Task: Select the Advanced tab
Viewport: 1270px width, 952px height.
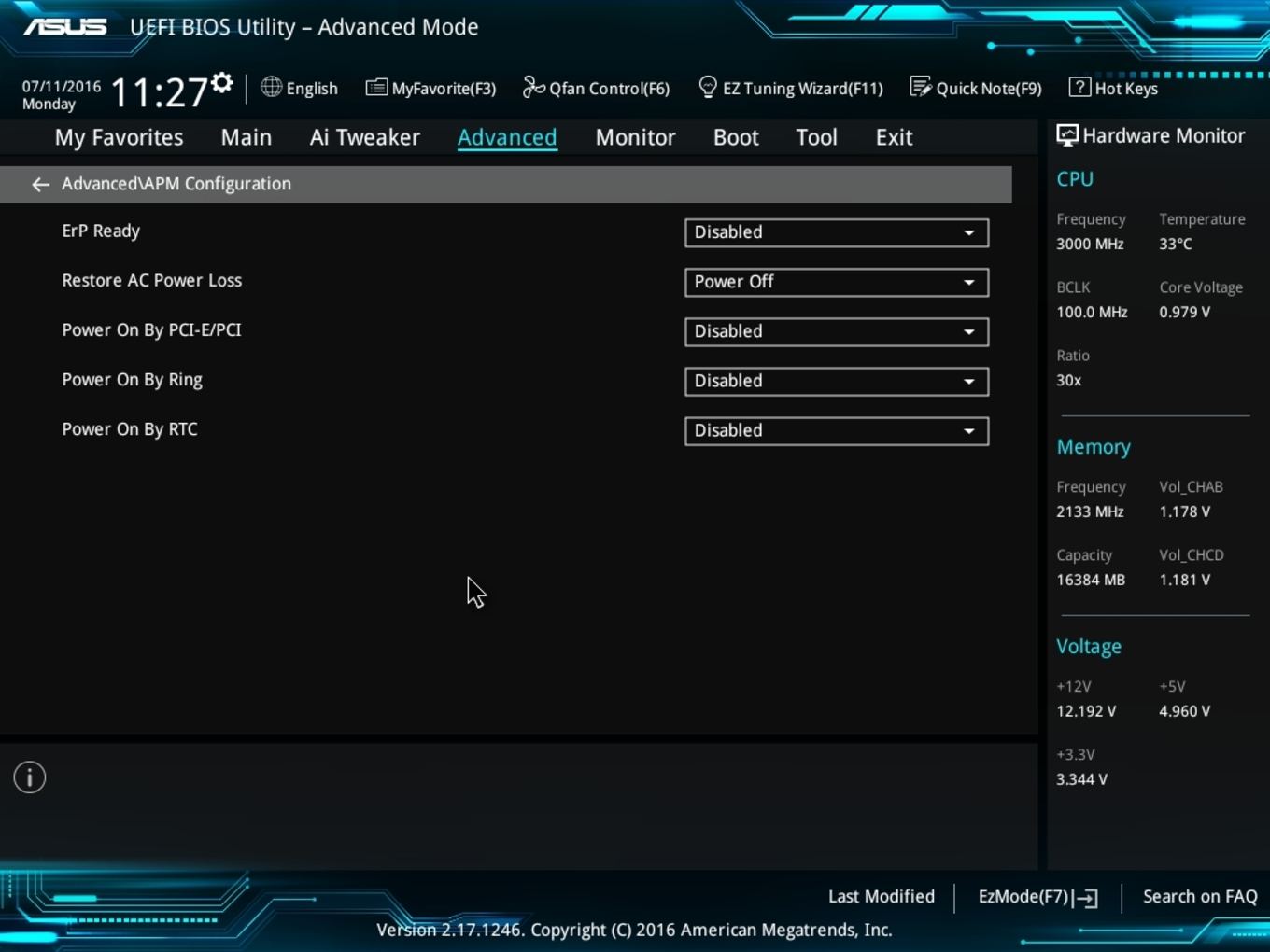Action: pyautogui.click(x=507, y=137)
